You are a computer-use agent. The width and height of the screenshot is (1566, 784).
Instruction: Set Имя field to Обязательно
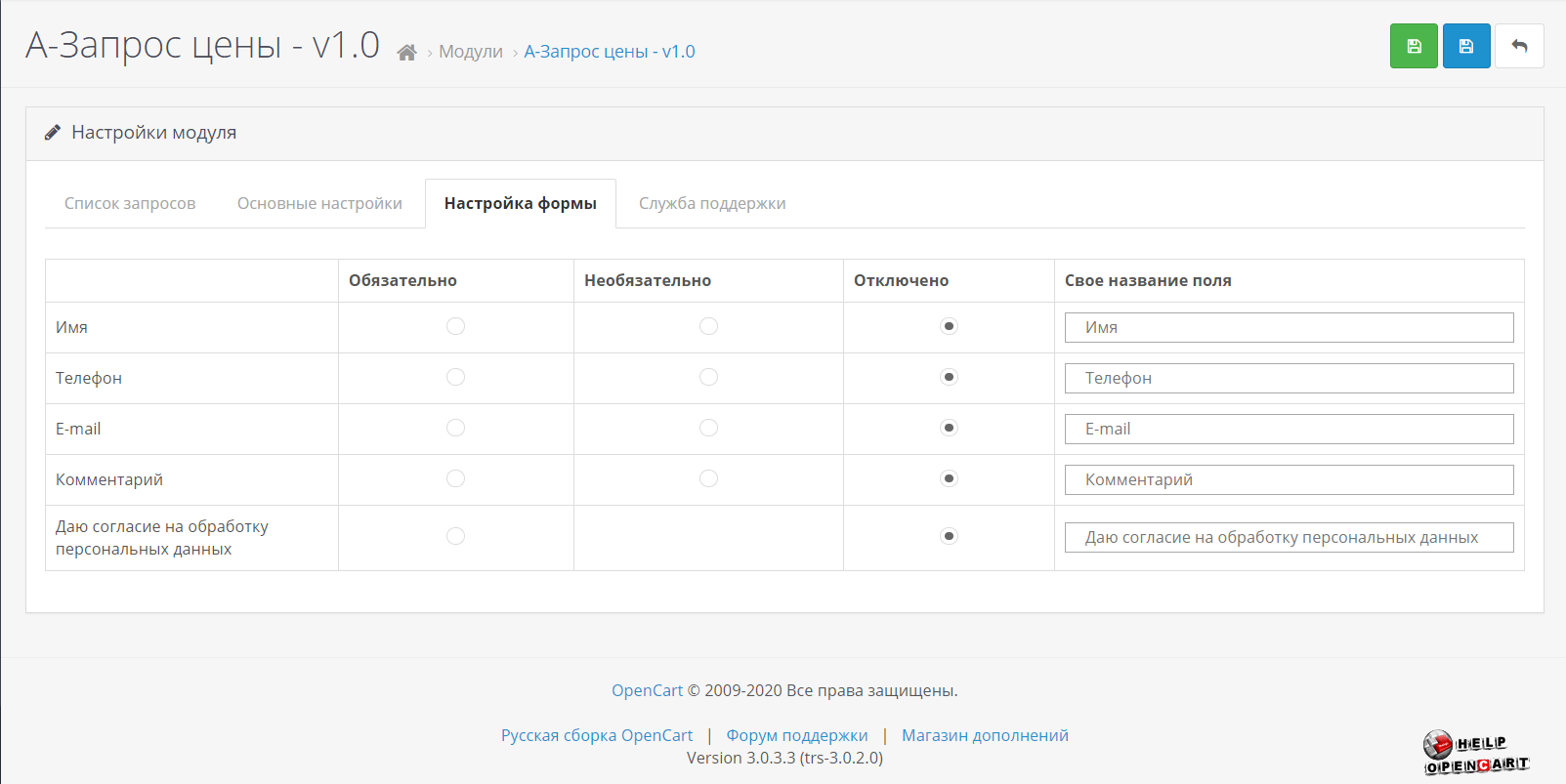click(455, 326)
